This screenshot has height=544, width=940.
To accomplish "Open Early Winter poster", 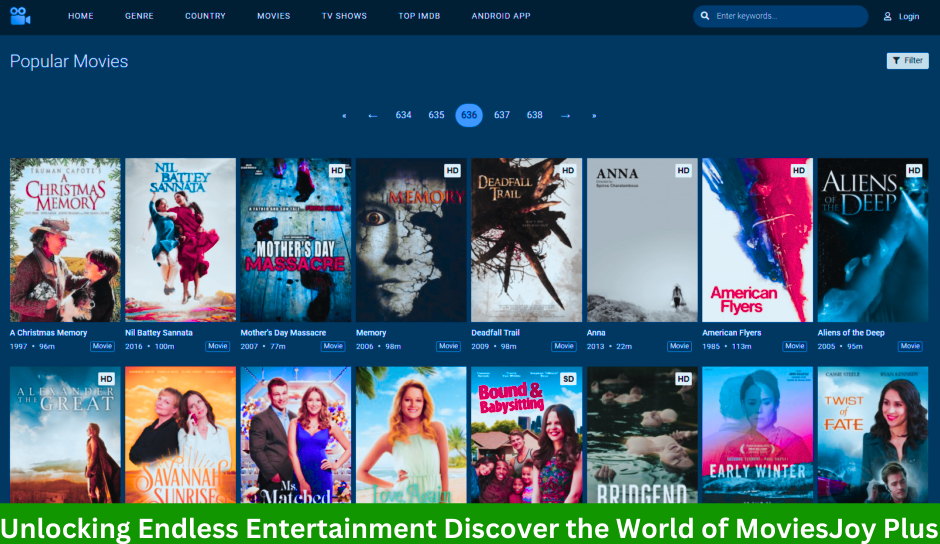I will pos(757,435).
